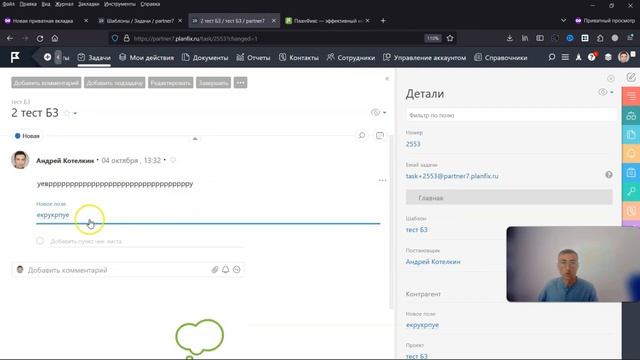Click the rocket icon in top bar

point(578,57)
